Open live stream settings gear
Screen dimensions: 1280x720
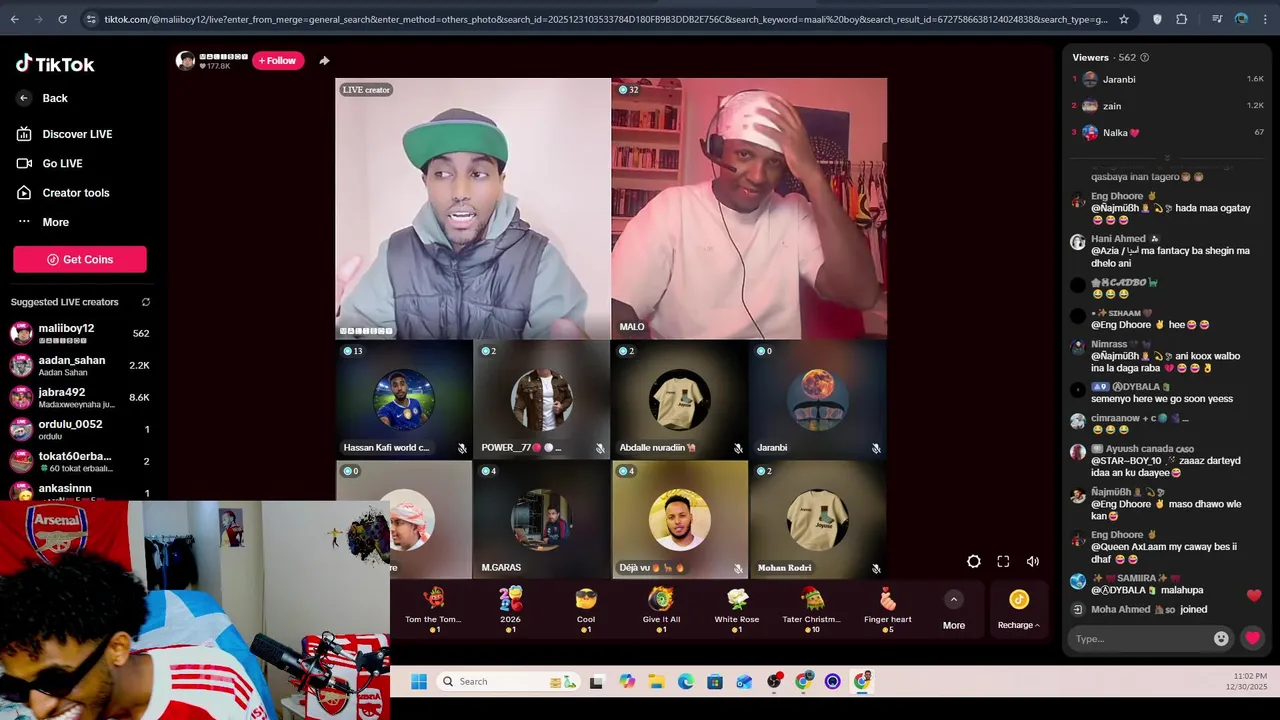pyautogui.click(x=974, y=562)
